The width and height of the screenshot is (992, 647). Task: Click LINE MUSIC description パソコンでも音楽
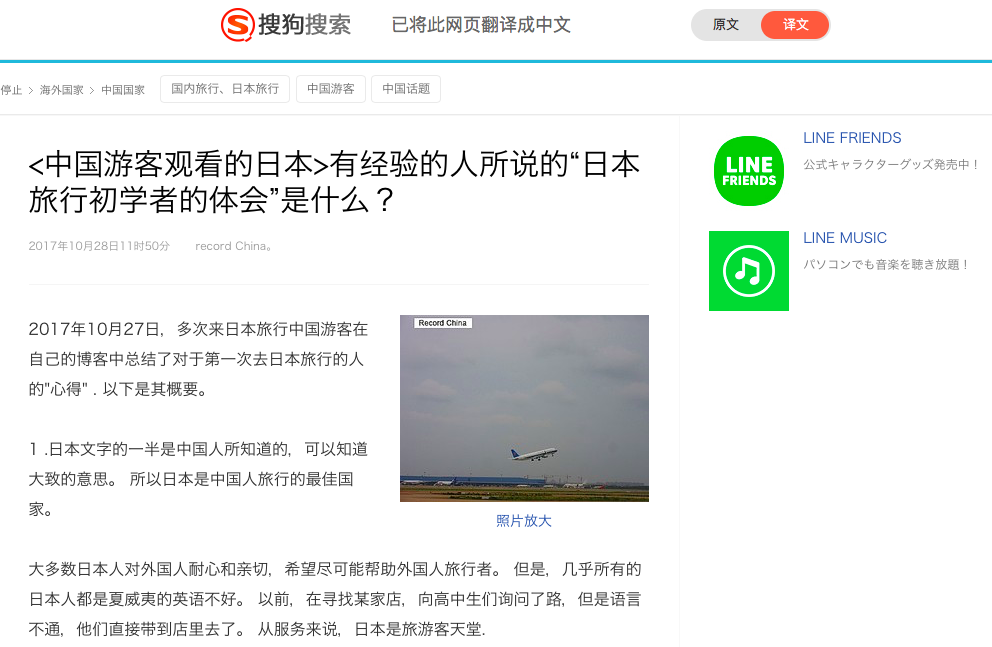click(x=887, y=264)
